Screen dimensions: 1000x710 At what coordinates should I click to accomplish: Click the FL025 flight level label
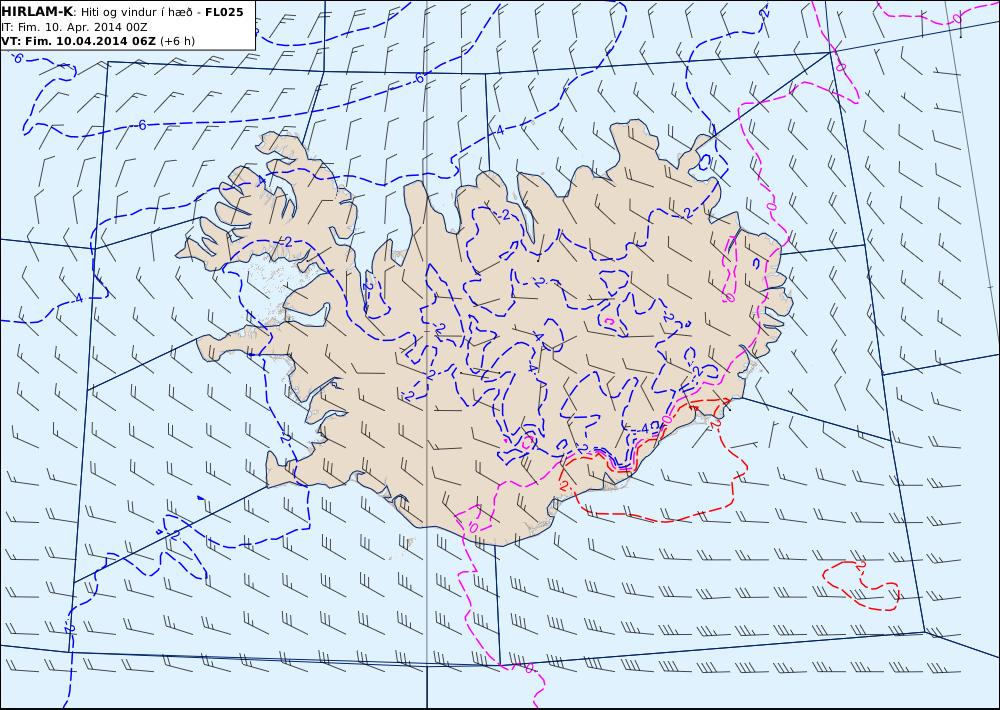pos(224,12)
